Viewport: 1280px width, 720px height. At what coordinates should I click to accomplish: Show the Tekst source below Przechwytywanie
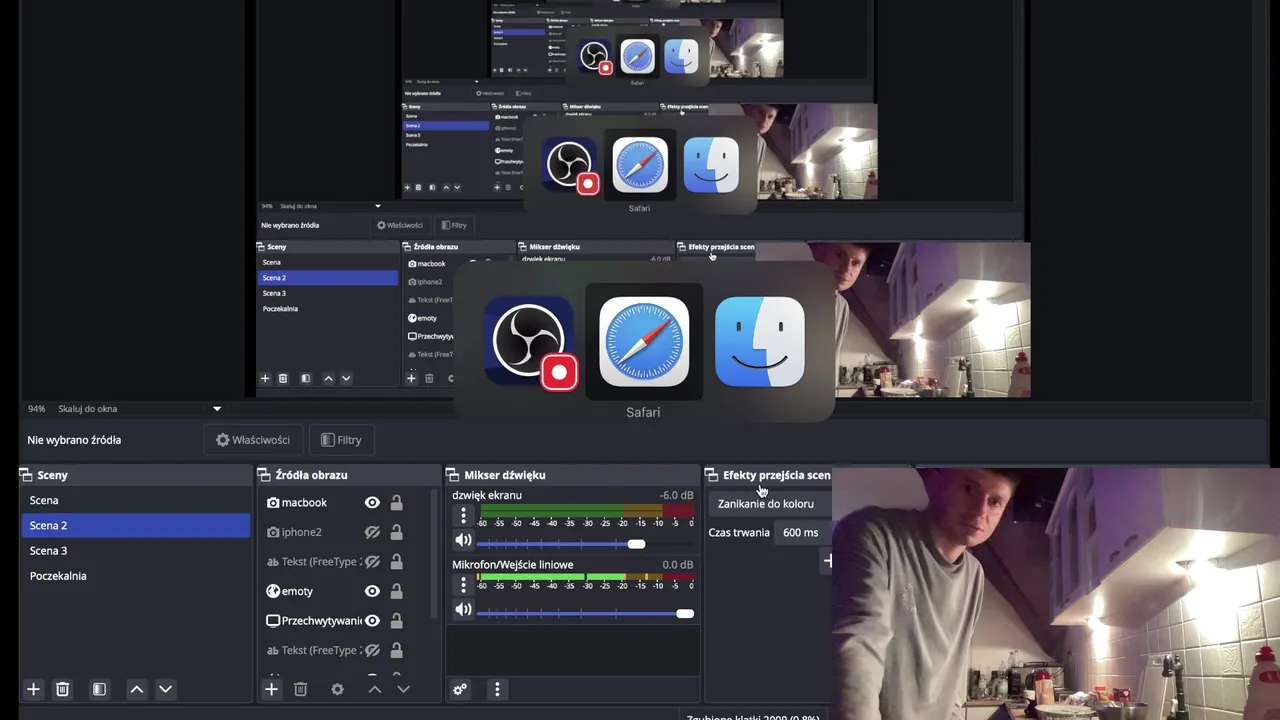[x=372, y=650]
